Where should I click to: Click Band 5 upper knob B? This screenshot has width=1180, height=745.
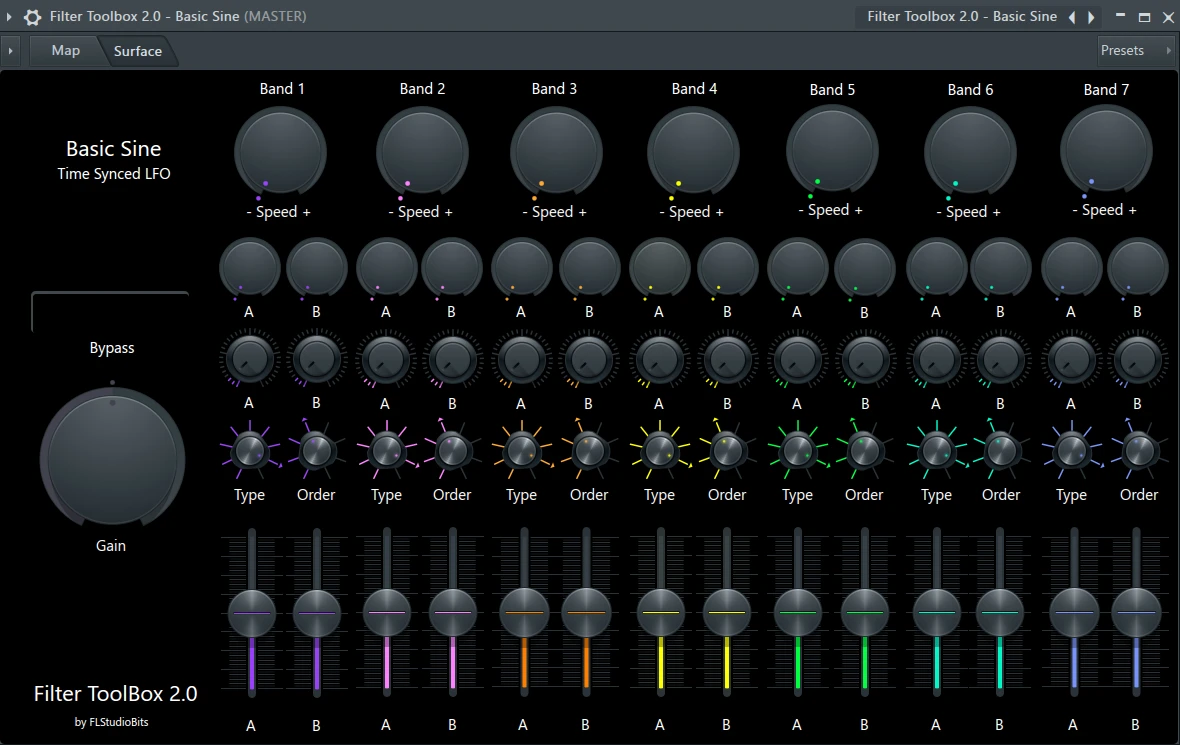coord(865,269)
